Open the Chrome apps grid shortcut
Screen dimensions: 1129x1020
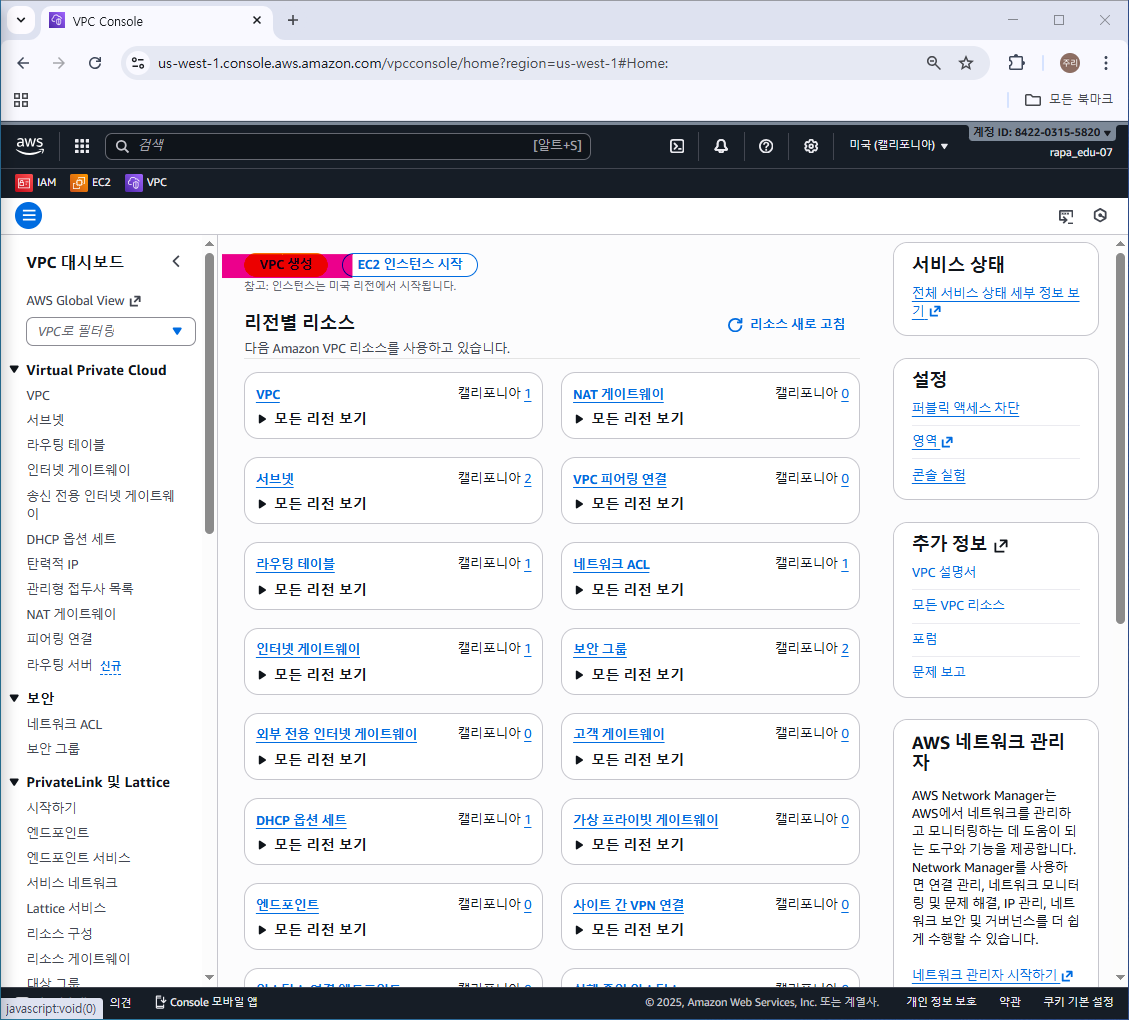22,100
